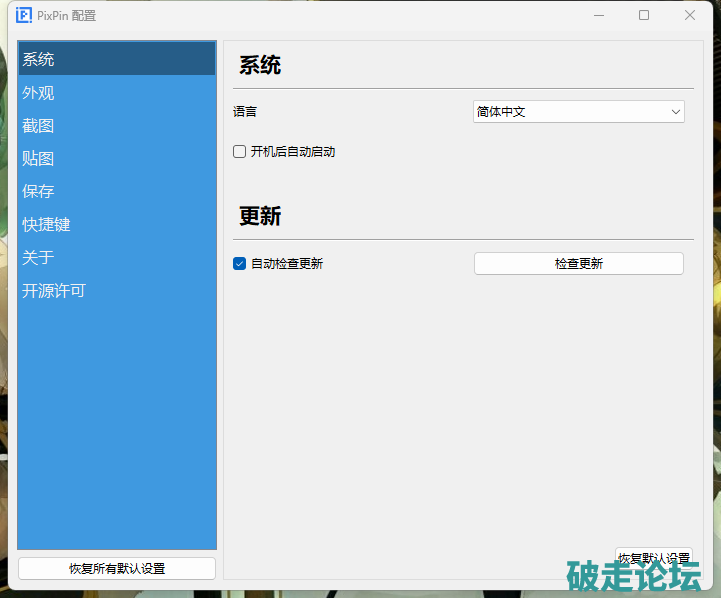Open the 关于 about page

click(x=39, y=258)
